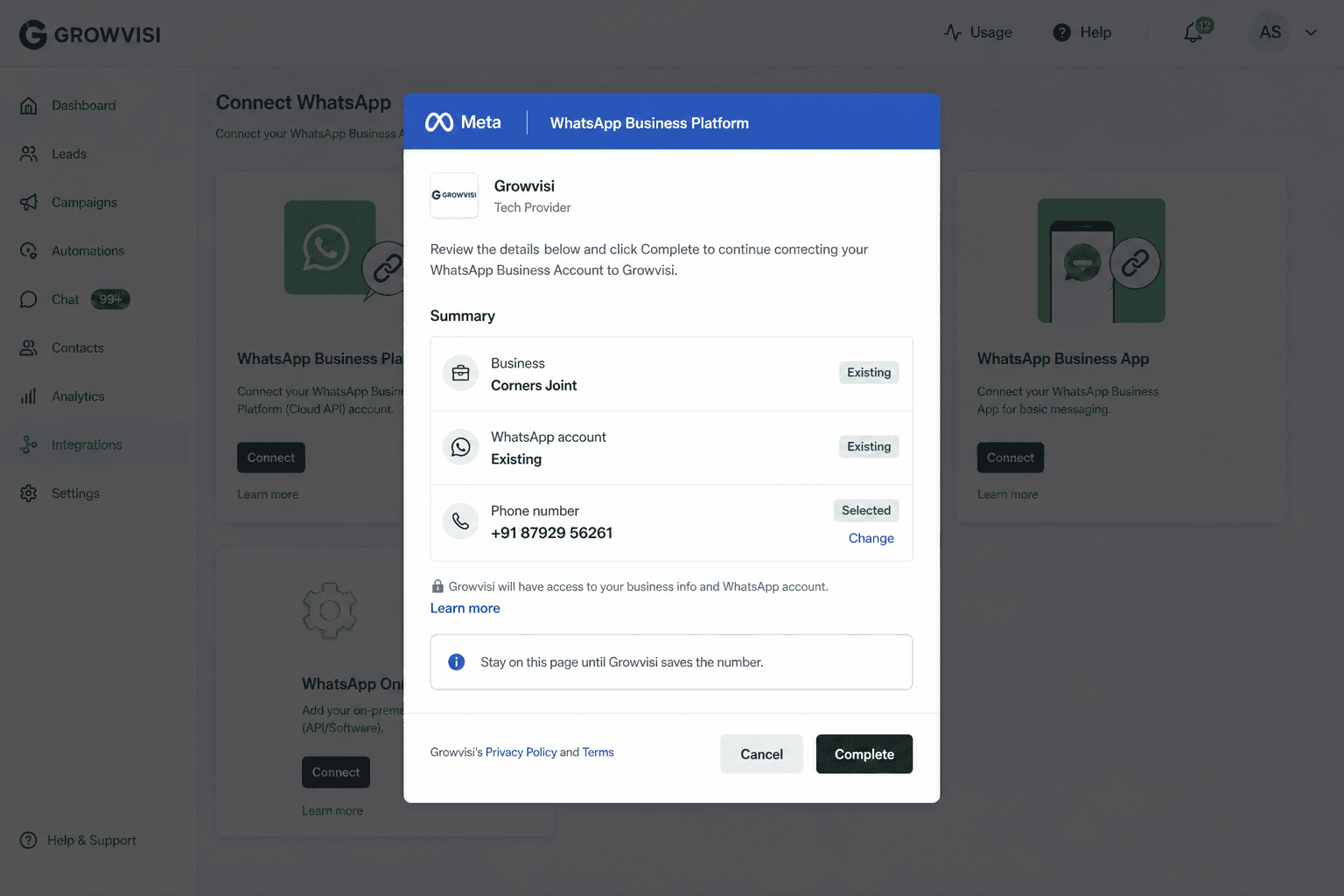Click the Usage label in header

coord(991,32)
